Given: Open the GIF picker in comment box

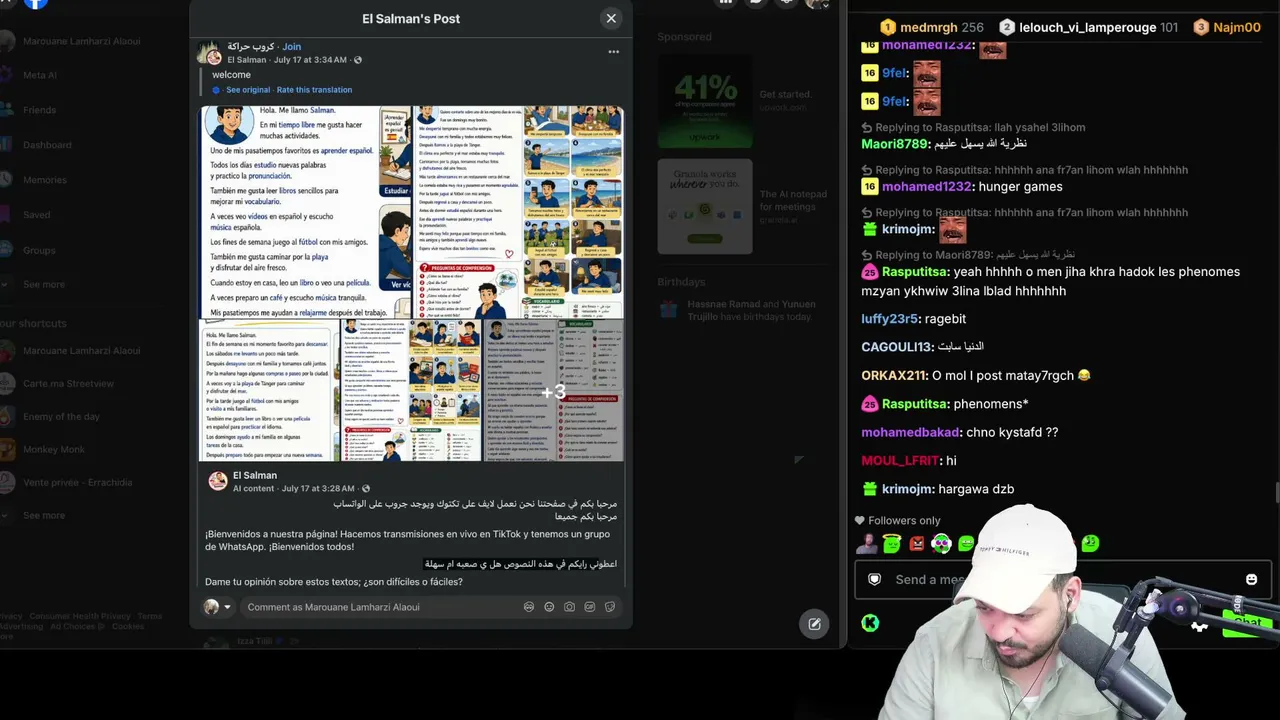Looking at the screenshot, I should coord(589,607).
